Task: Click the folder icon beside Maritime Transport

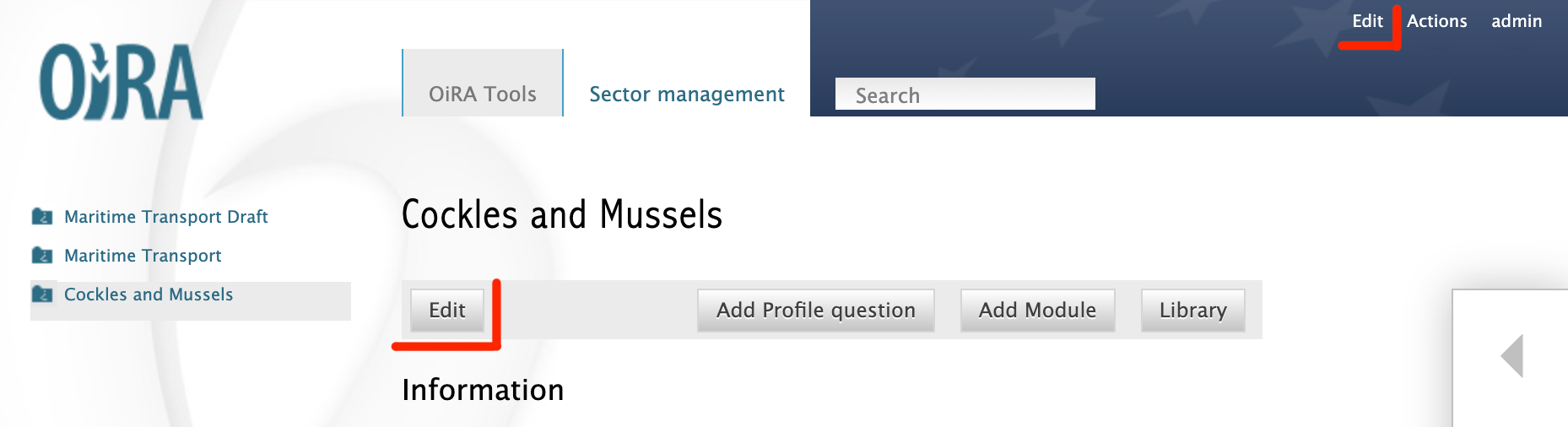Action: coord(42,256)
